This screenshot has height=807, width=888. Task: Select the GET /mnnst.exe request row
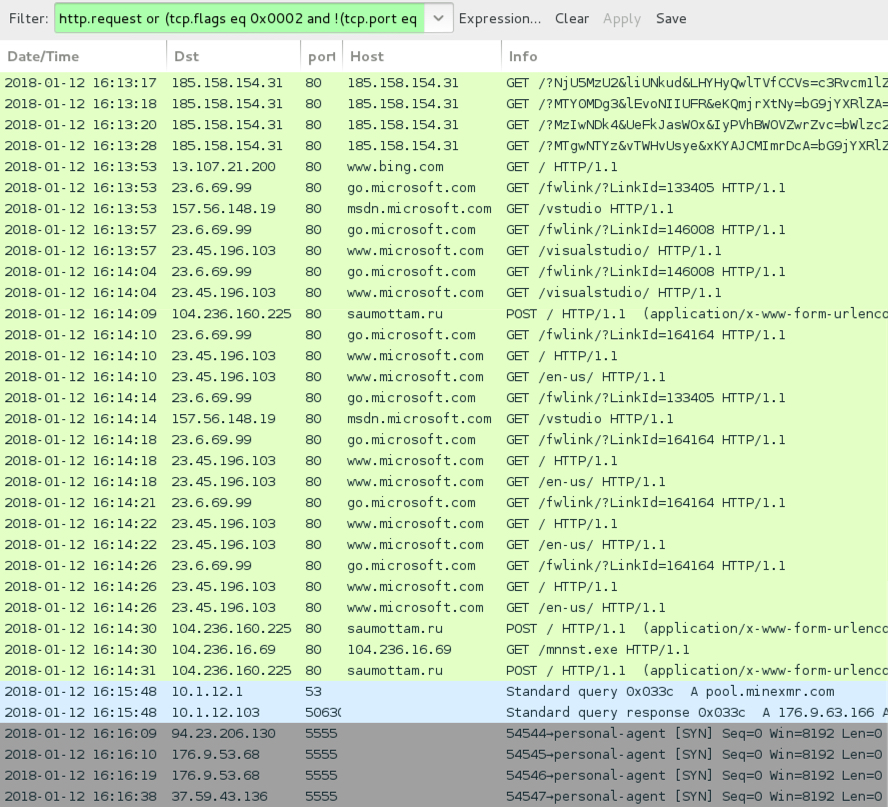click(x=444, y=648)
